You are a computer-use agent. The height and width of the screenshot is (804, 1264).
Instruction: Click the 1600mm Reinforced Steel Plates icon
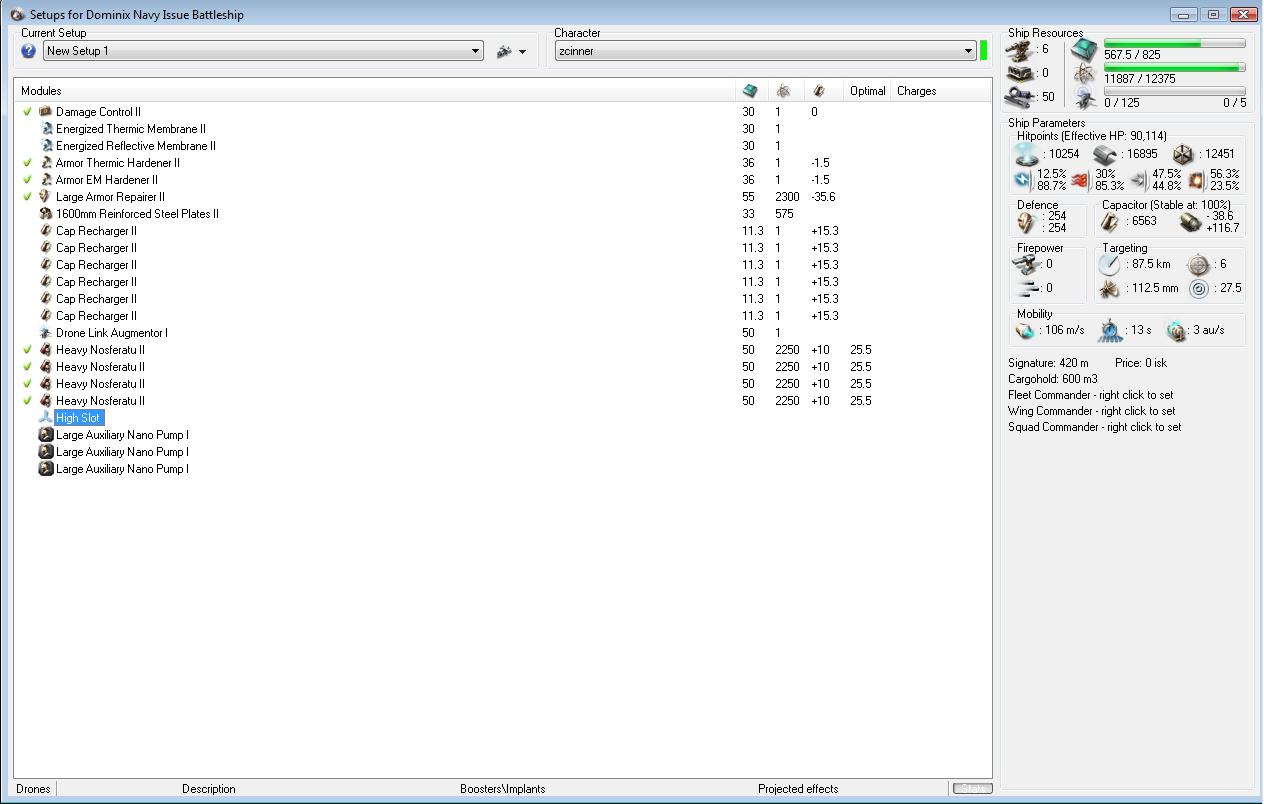pyautogui.click(x=45, y=214)
